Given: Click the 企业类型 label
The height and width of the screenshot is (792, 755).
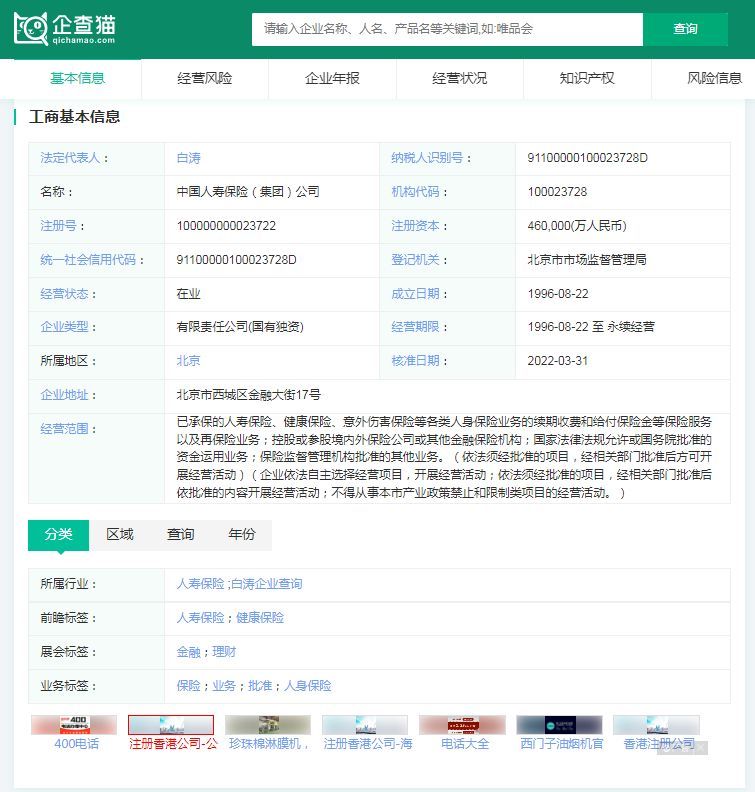Looking at the screenshot, I should (x=64, y=327).
